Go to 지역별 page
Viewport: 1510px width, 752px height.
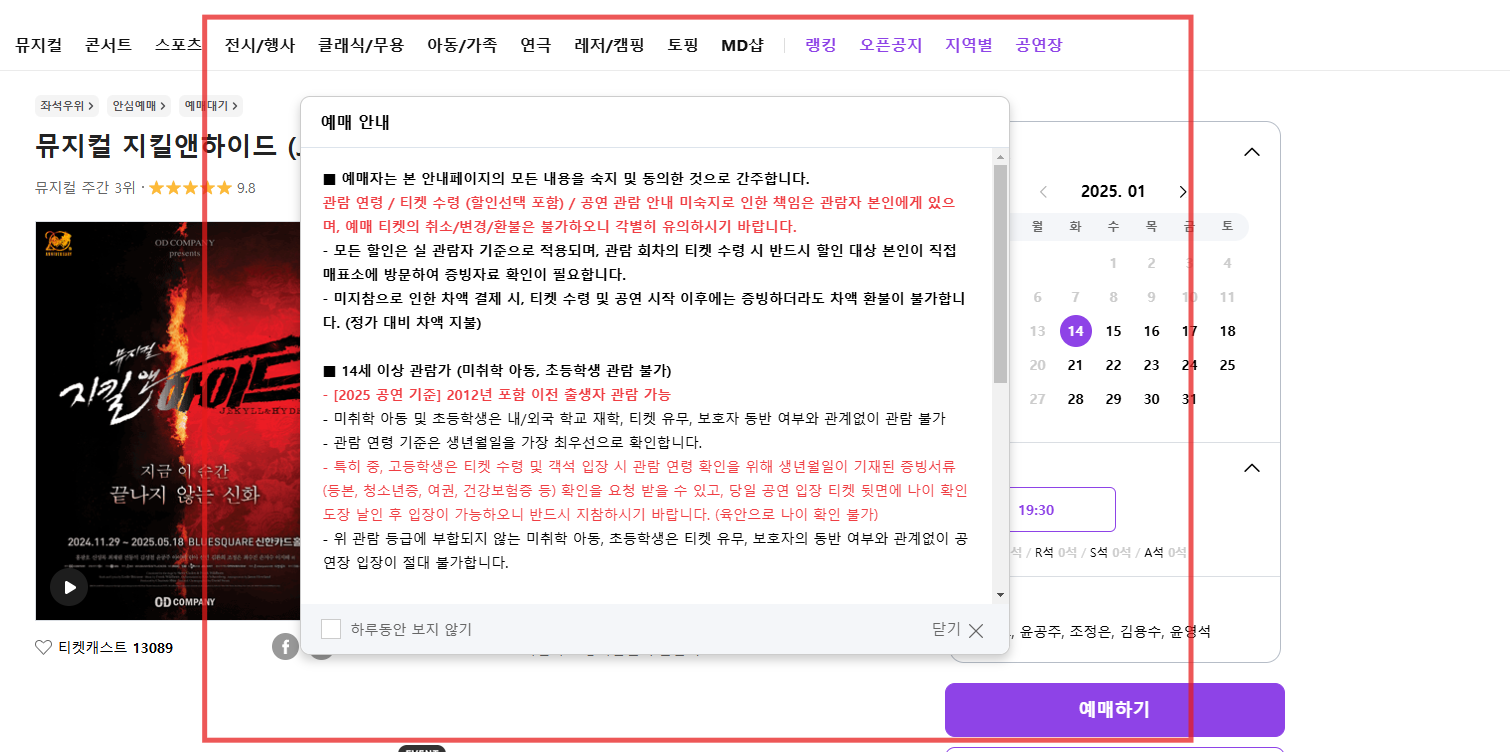[969, 45]
